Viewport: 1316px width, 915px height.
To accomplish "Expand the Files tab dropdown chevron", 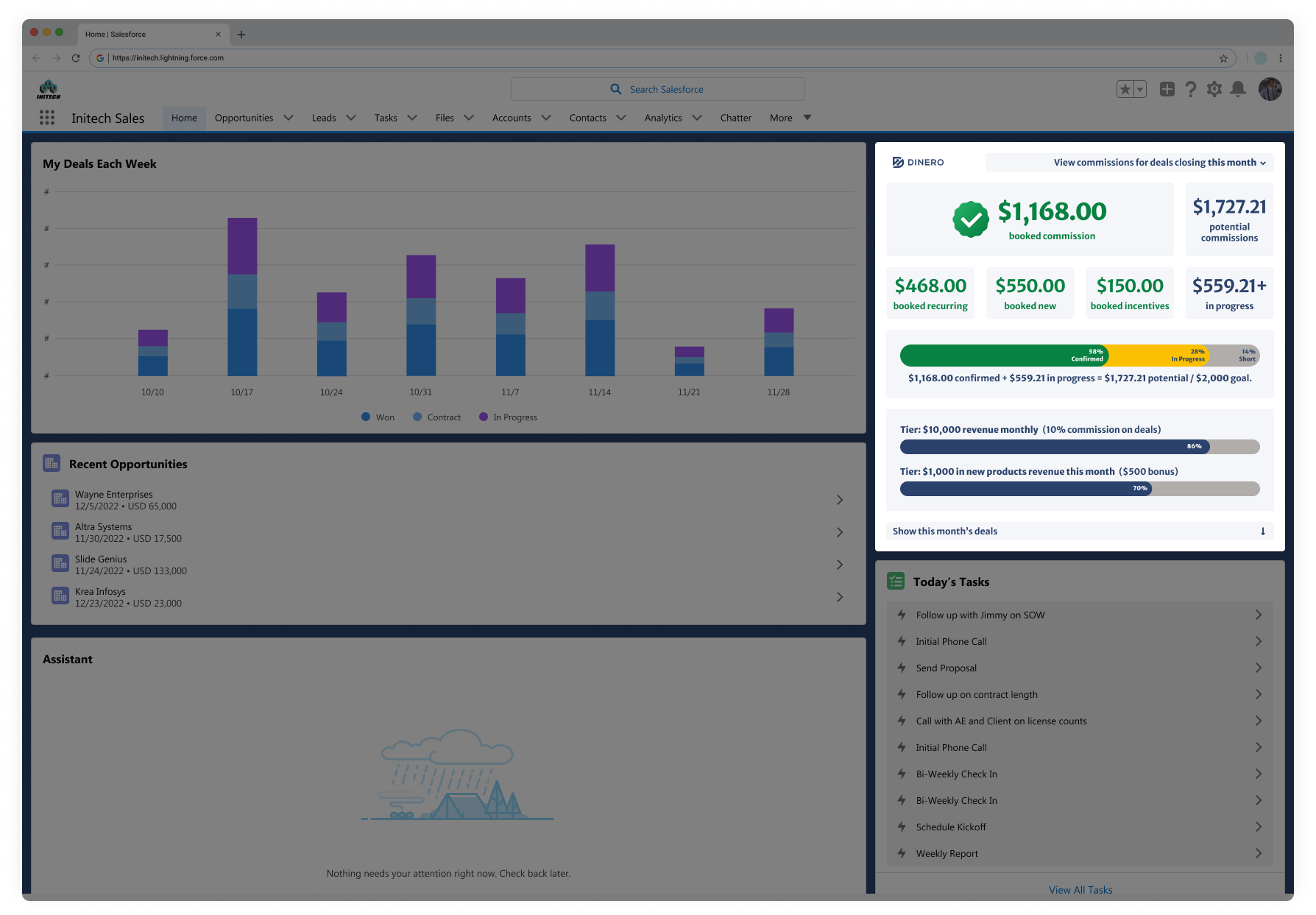I will point(469,118).
